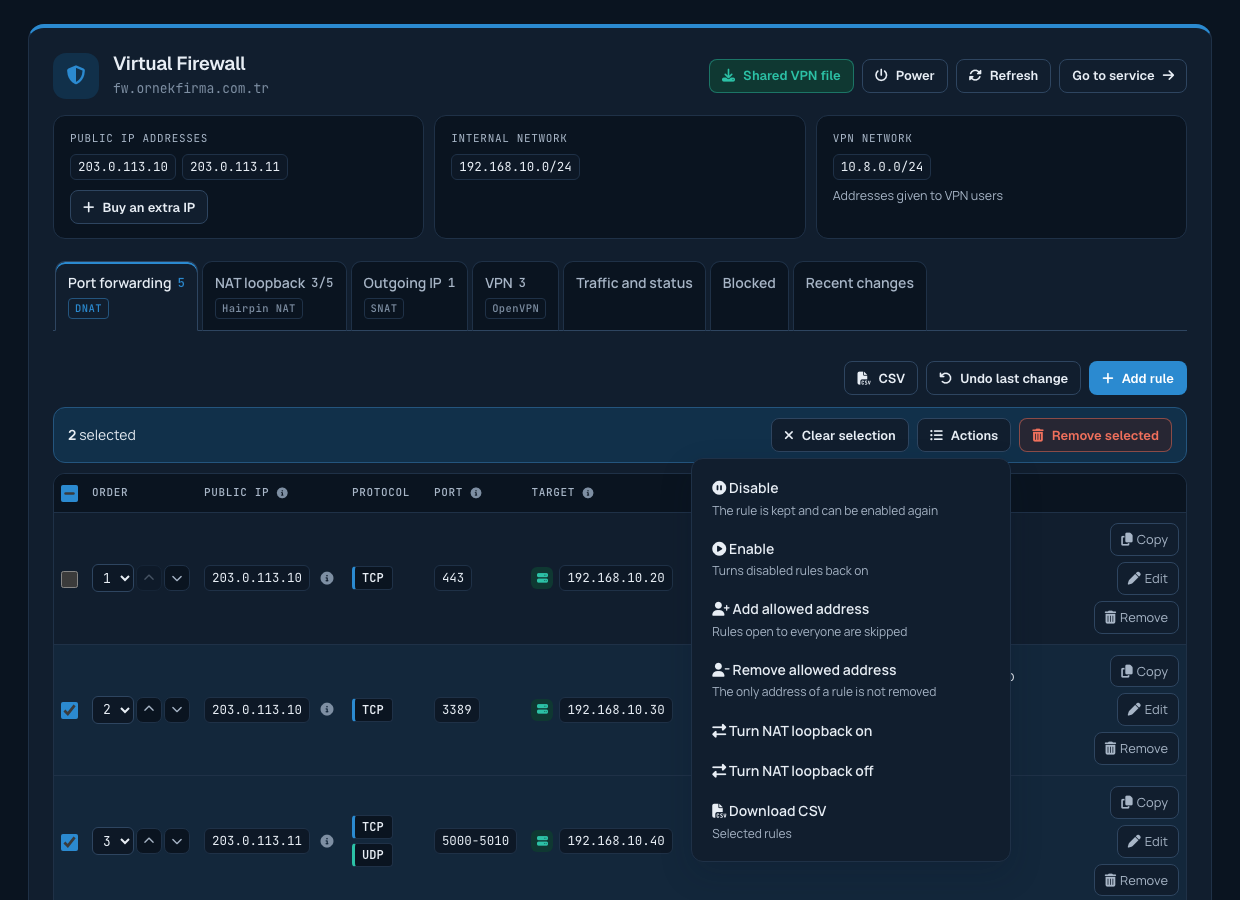
Task: Move the port 443 rule down with its arrow
Action: click(177, 578)
